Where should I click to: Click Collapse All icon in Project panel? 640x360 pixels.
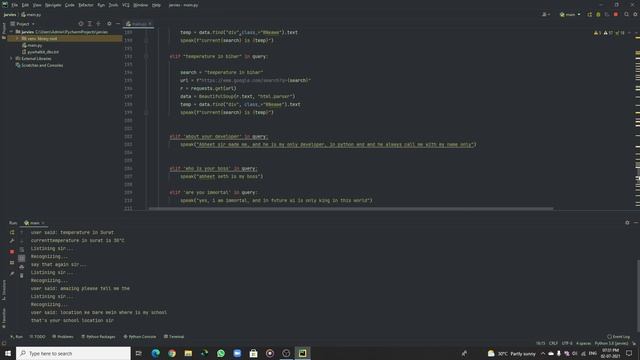point(98,24)
